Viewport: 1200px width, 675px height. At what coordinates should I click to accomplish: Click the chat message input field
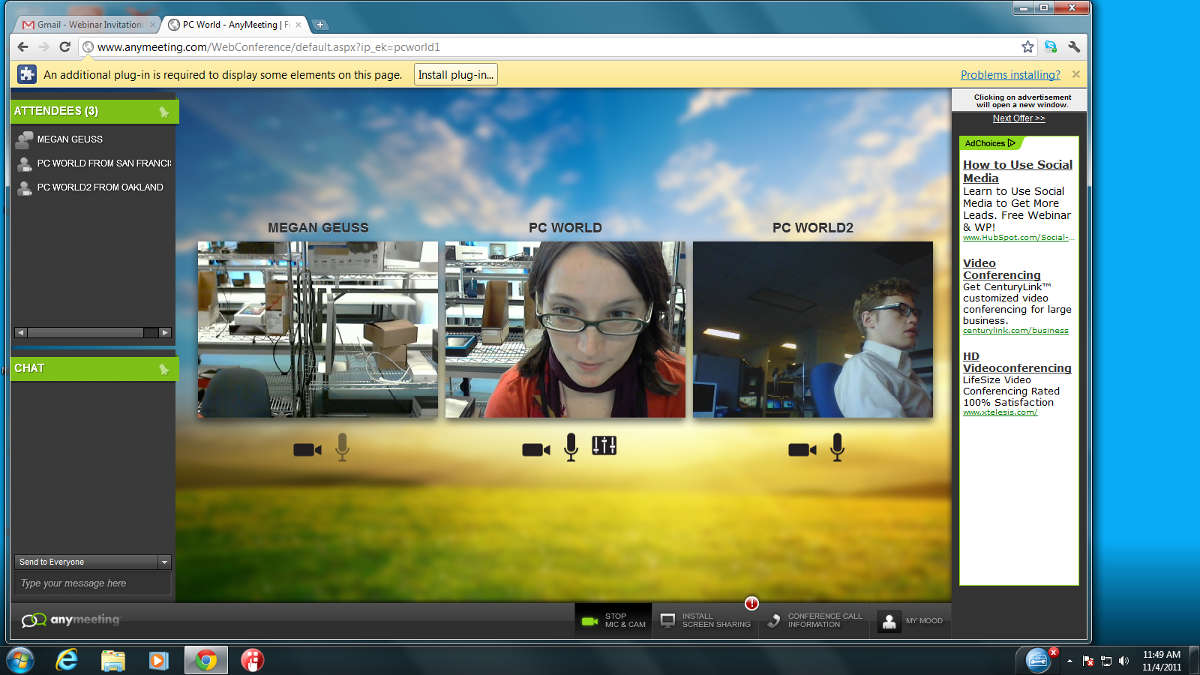point(93,583)
